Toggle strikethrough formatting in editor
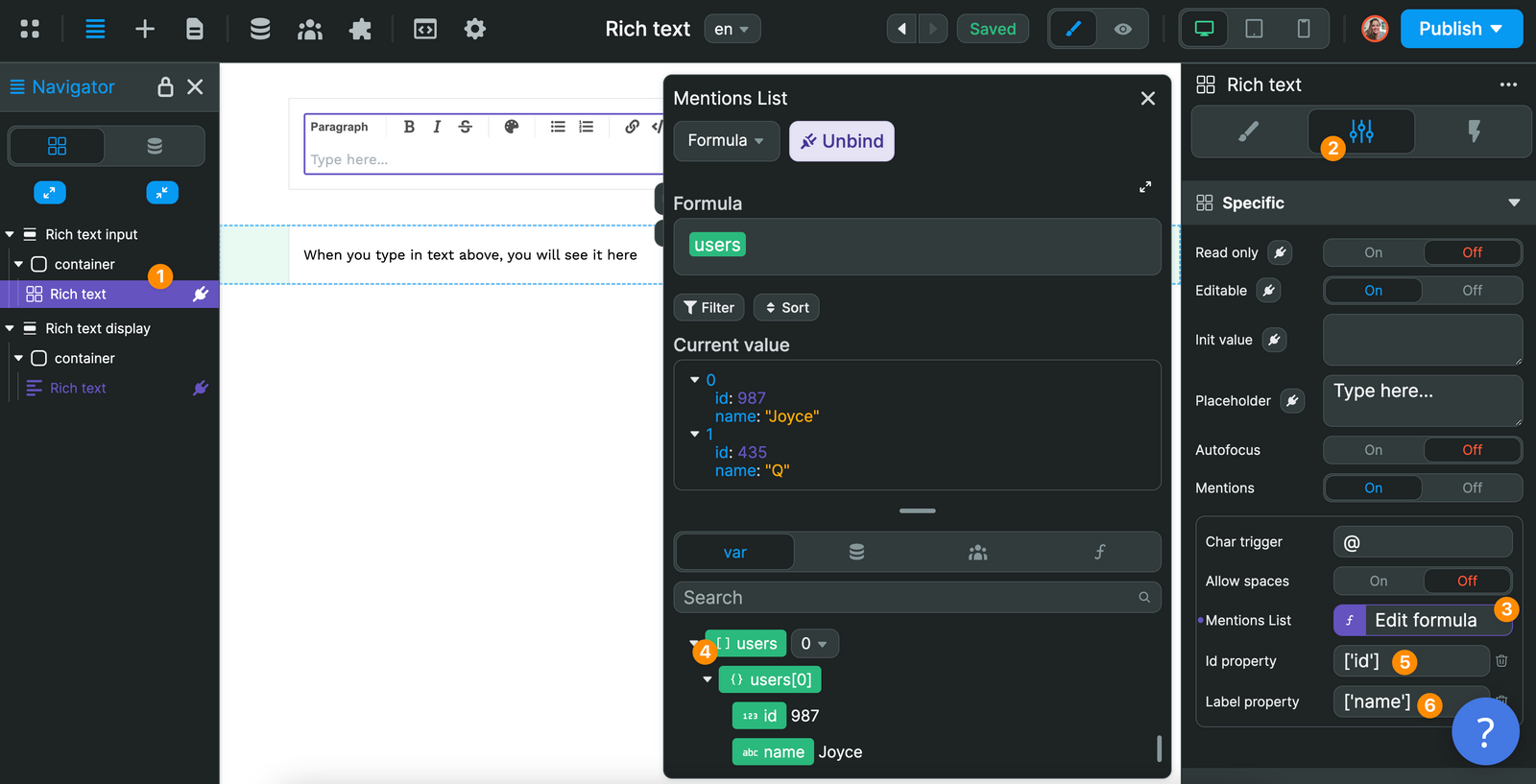Image resolution: width=1536 pixels, height=784 pixels. point(466,127)
